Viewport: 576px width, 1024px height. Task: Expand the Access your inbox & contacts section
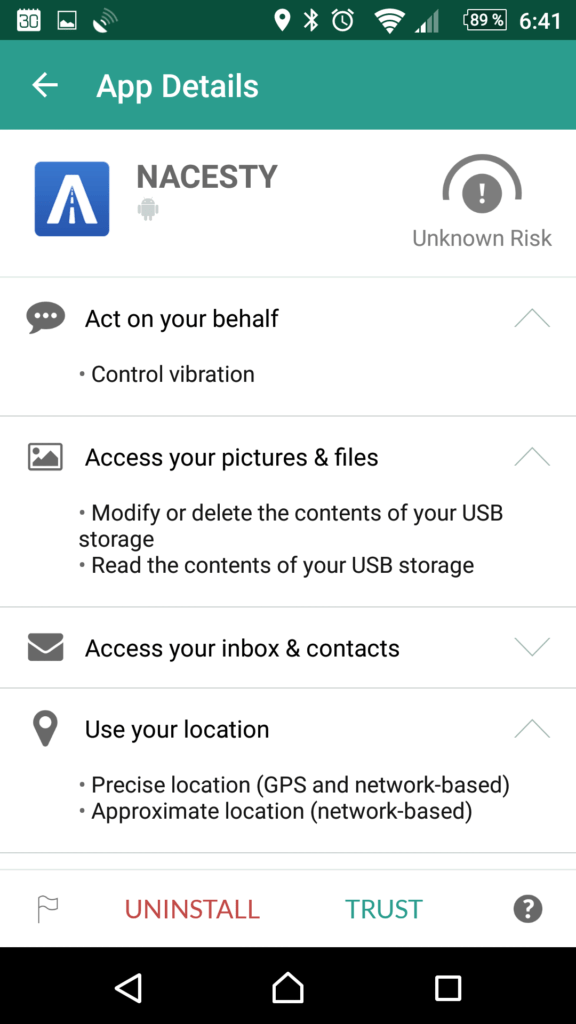coord(532,647)
